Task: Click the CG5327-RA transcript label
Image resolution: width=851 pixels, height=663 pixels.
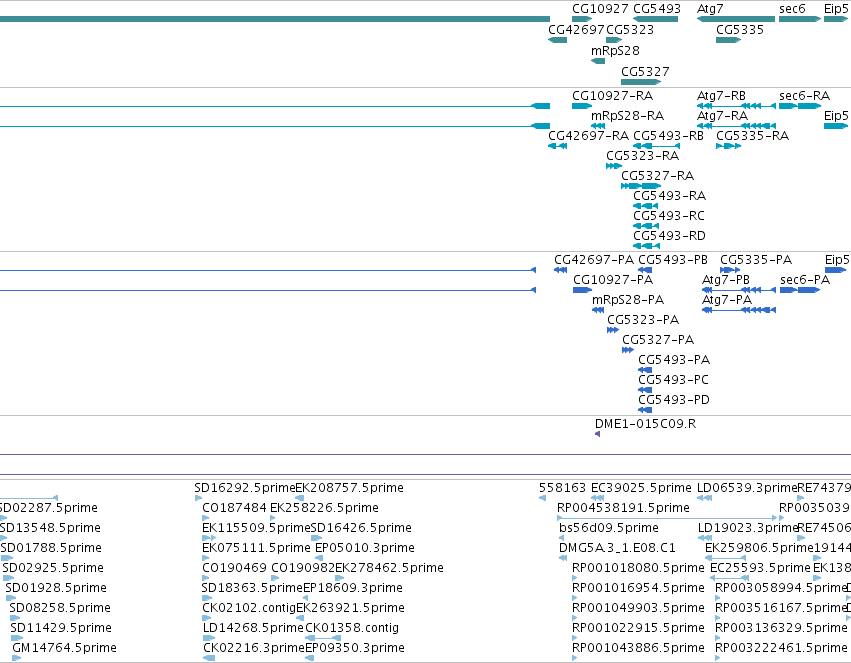Action: point(658,176)
